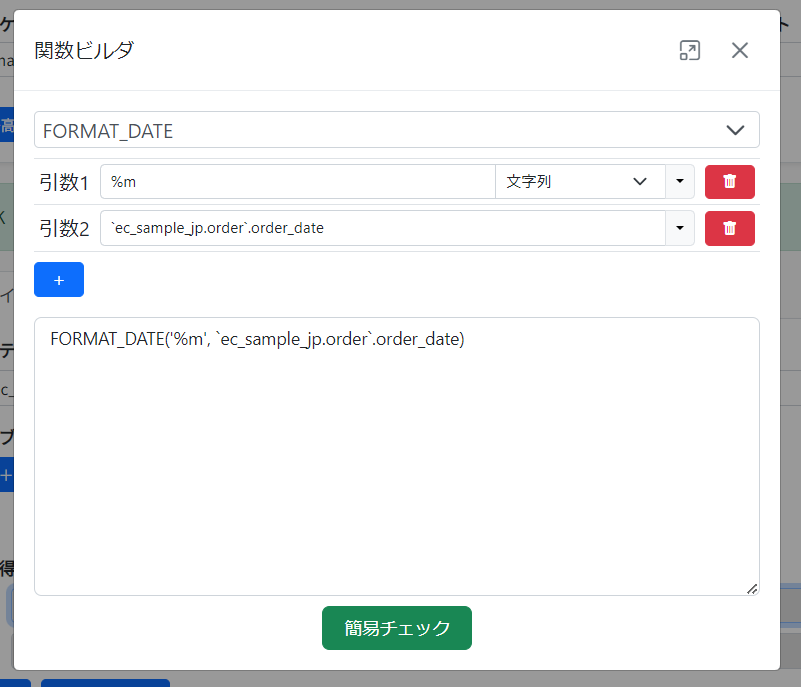Delete 引数1 with its red trash icon

pos(729,182)
